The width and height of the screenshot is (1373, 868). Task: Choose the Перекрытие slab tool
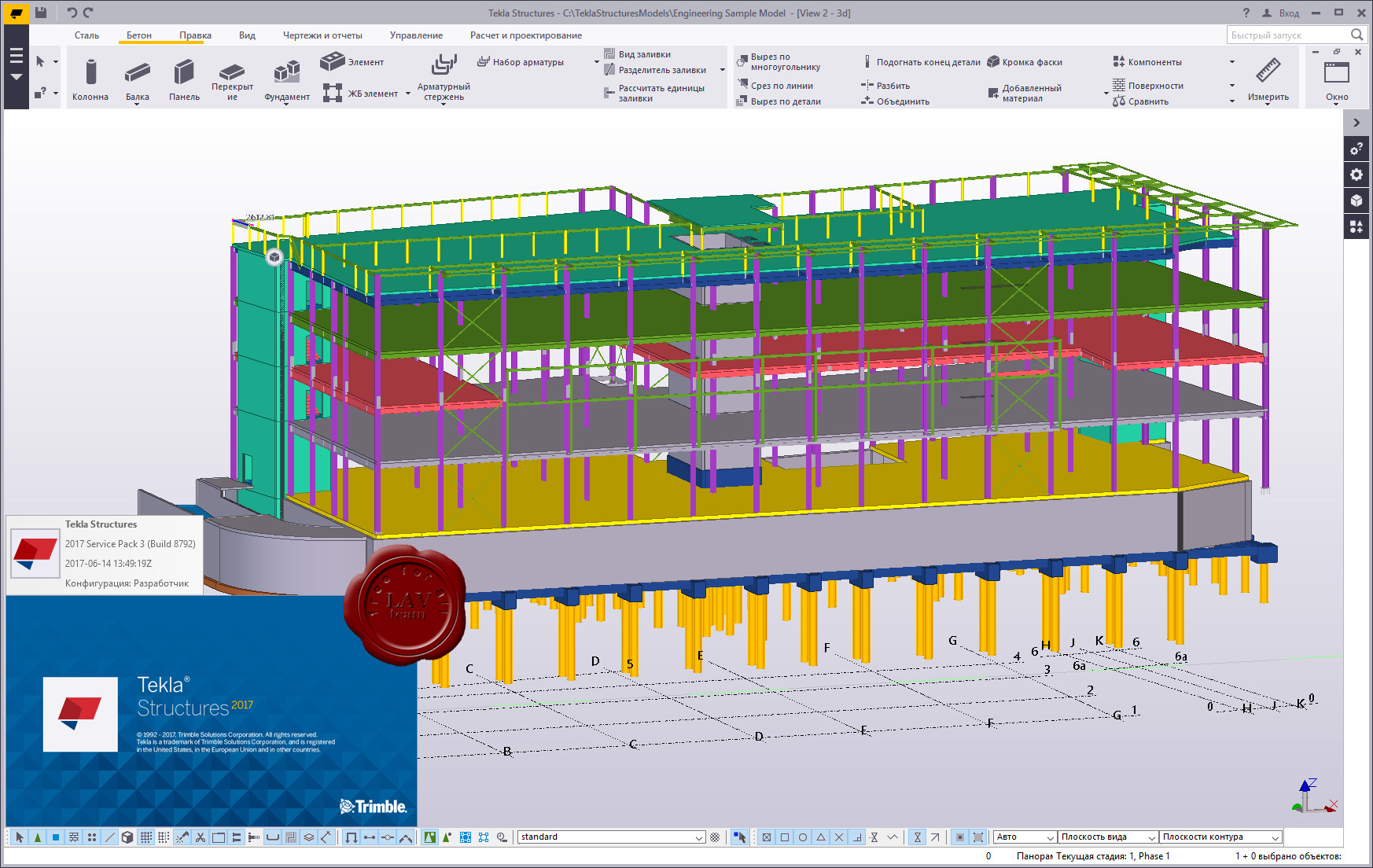pos(232,79)
